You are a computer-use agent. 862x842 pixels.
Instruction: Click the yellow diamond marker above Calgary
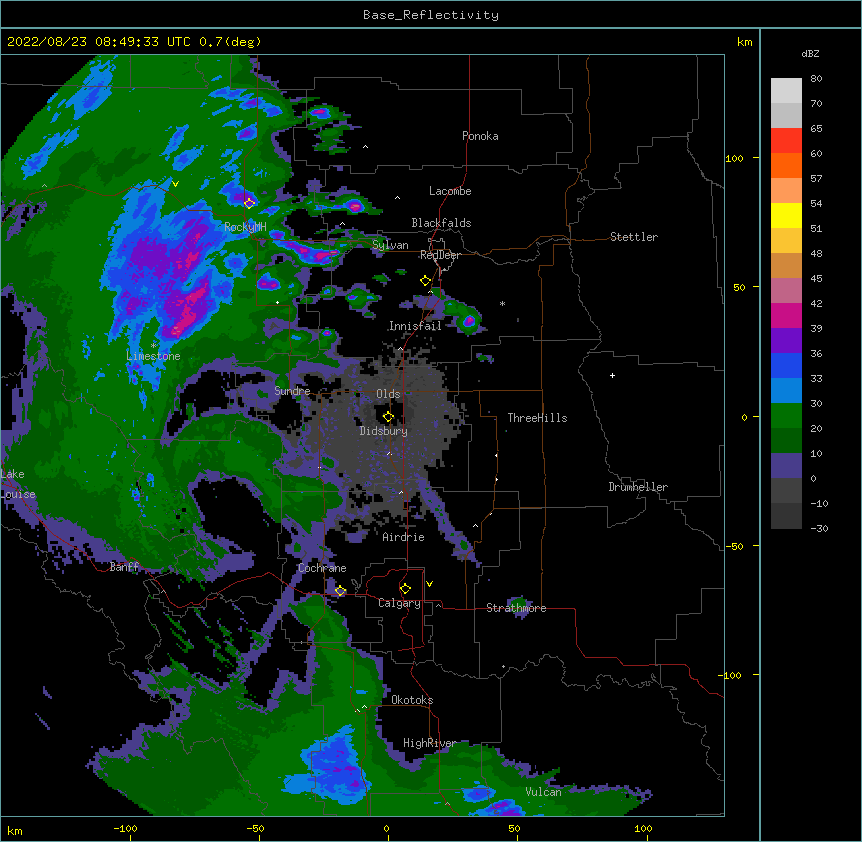pos(405,589)
